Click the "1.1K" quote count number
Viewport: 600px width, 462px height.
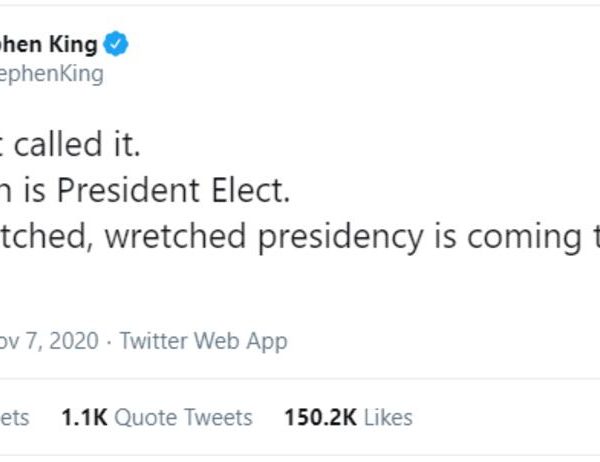point(83,417)
